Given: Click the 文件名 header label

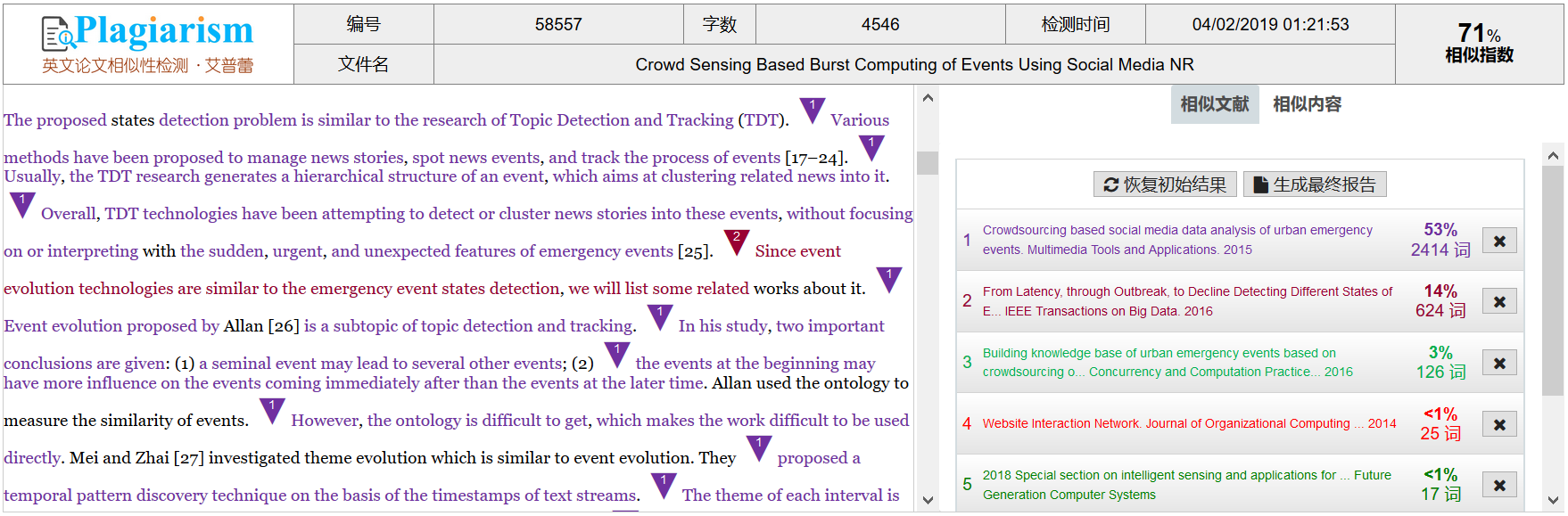Looking at the screenshot, I should pos(364,64).
